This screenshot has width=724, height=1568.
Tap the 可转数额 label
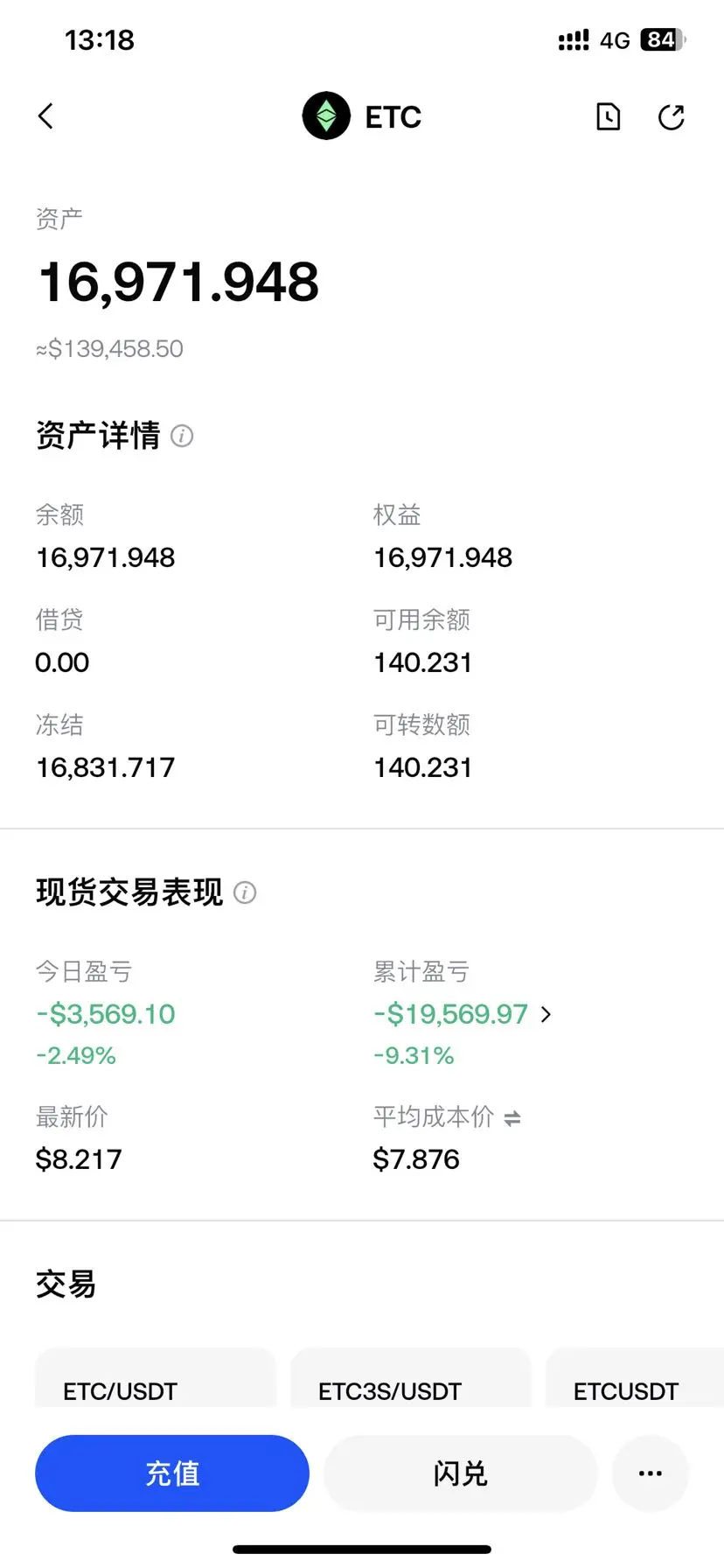pyautogui.click(x=421, y=724)
